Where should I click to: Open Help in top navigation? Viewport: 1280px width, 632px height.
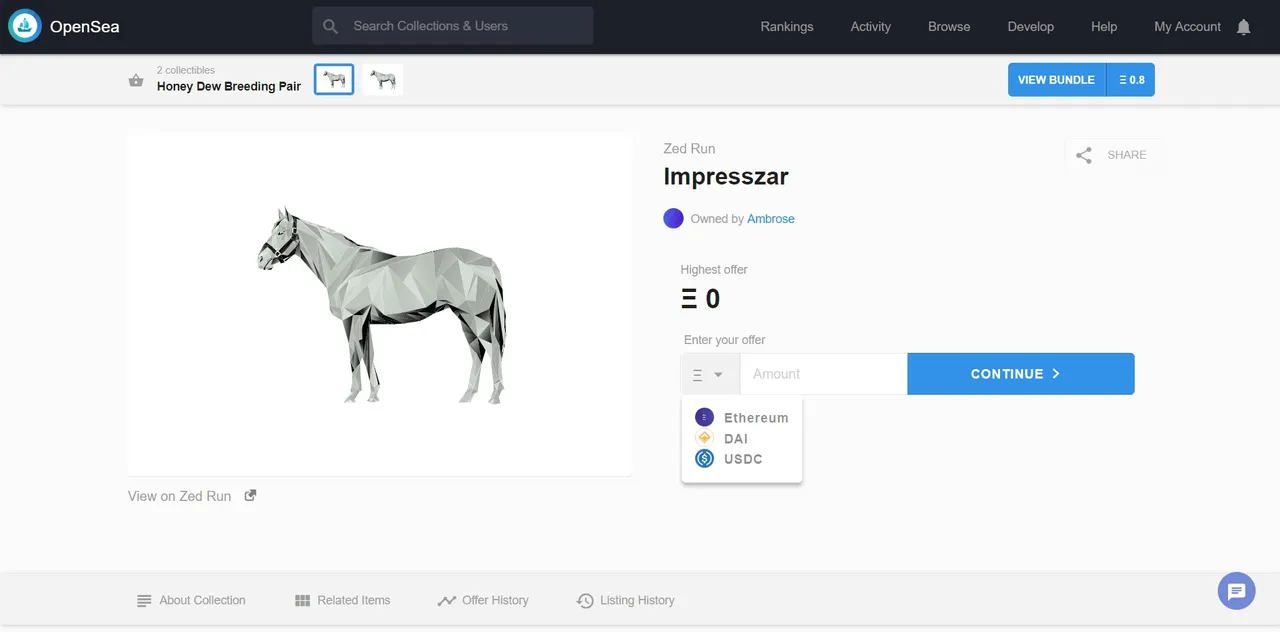(x=1104, y=27)
